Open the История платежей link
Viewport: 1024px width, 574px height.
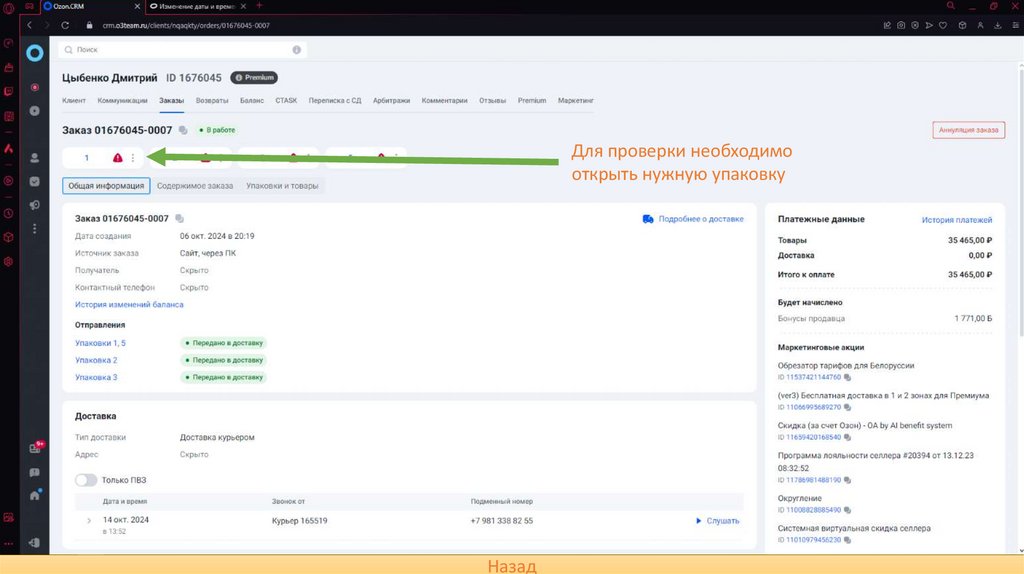click(957, 220)
